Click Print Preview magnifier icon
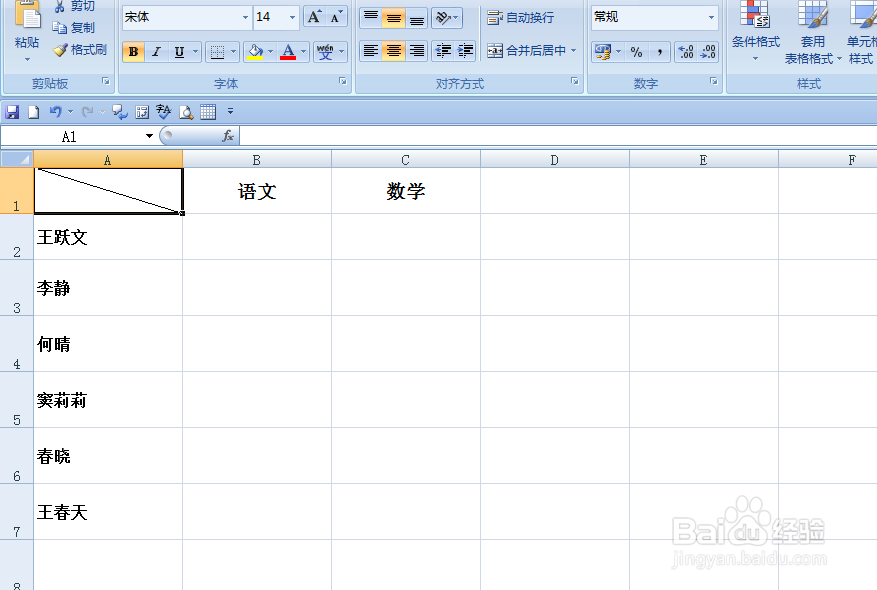The height and width of the screenshot is (590, 877). click(x=186, y=112)
